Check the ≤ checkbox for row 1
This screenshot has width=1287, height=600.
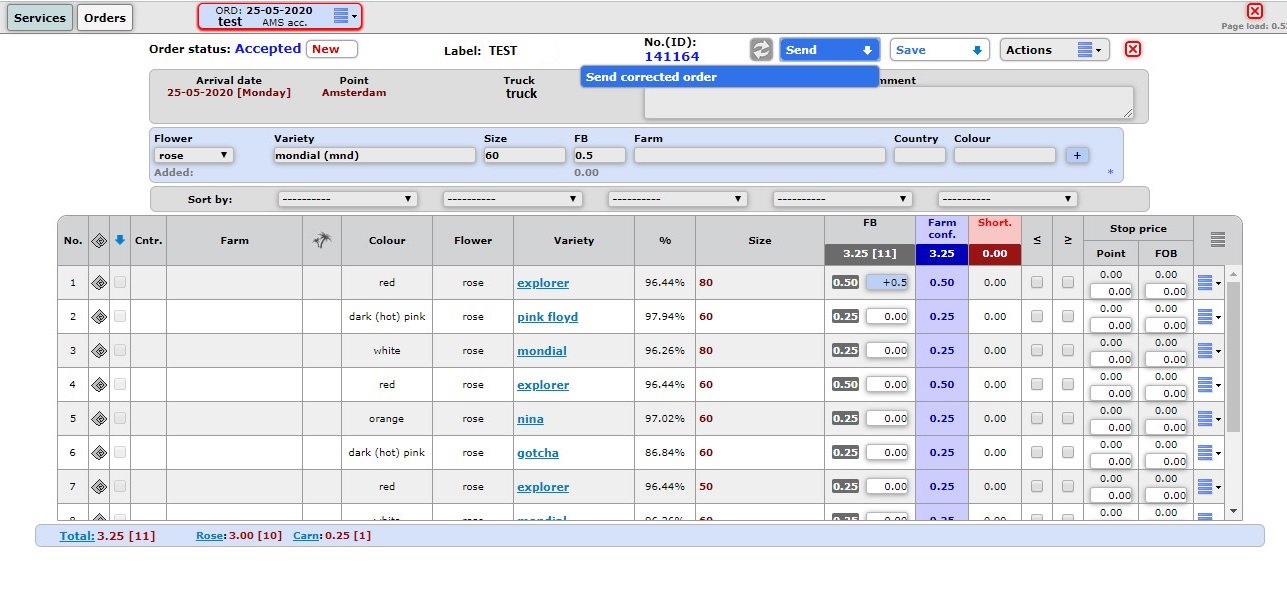click(1037, 283)
